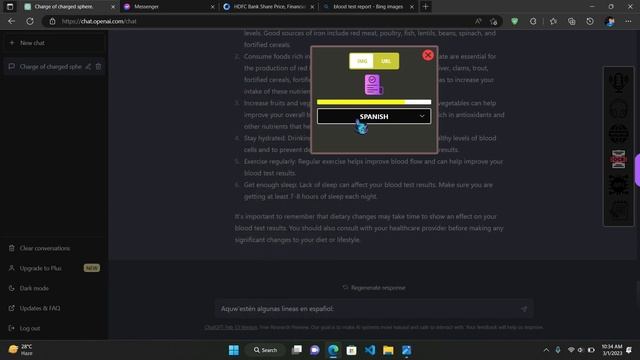Viewport: 640px width, 360px height.
Task: Click the blue app icon after File Explorer in the taskbar
Action: tap(407, 350)
